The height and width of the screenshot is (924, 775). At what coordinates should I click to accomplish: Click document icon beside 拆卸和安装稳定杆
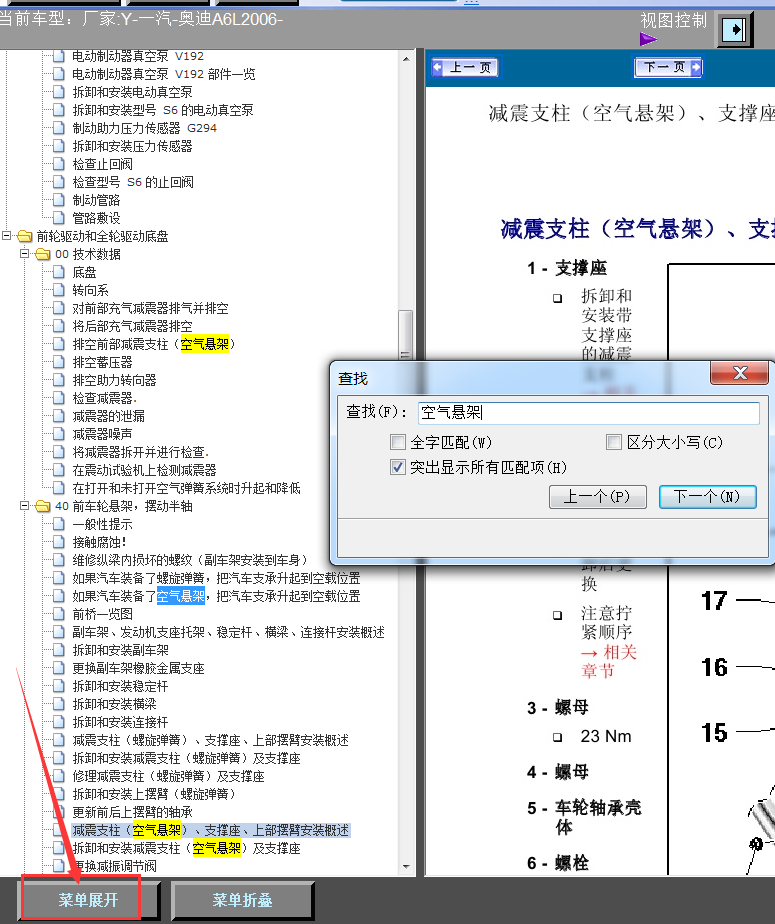58,686
